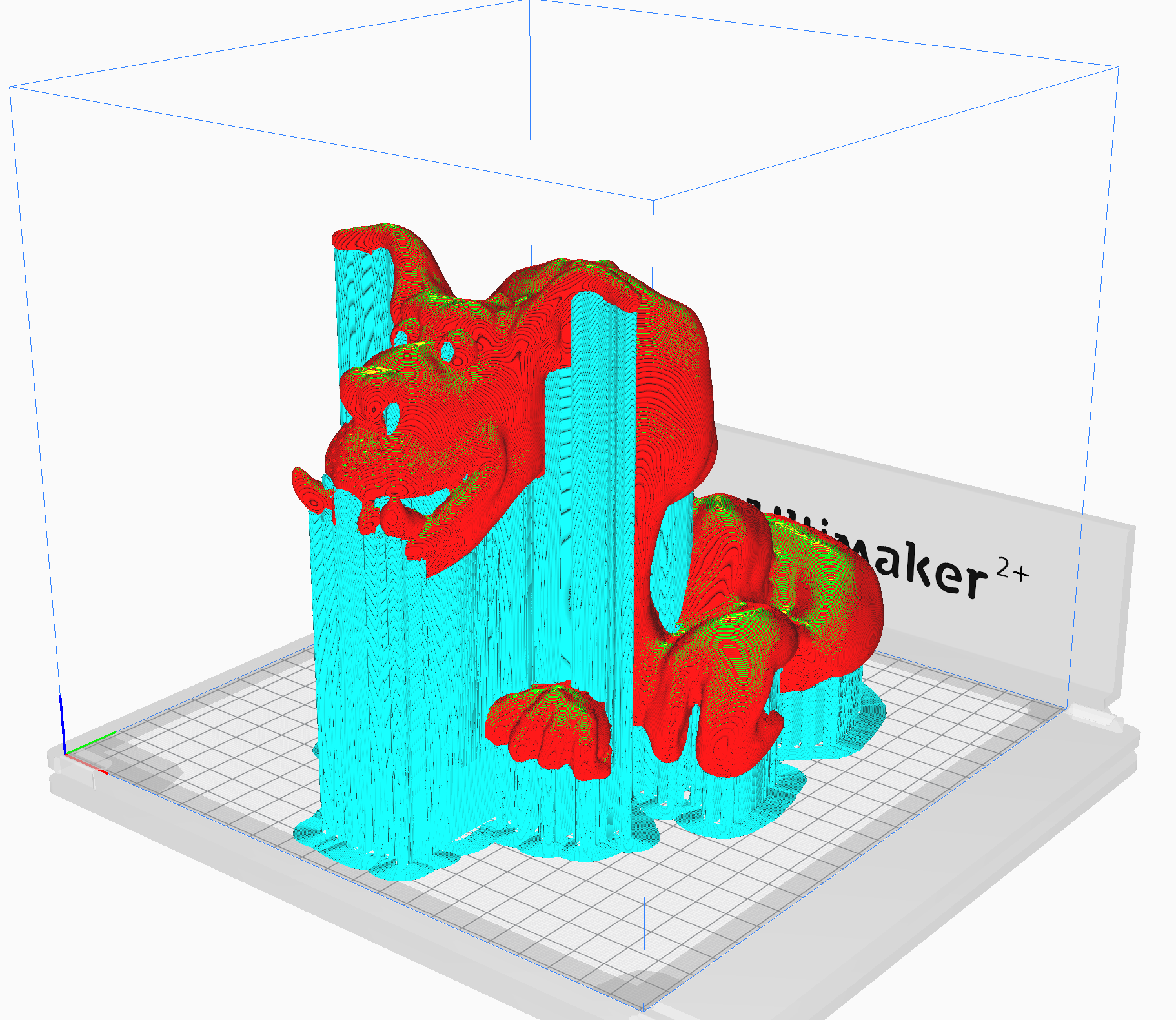Click the blue Z axis indicator line
The image size is (1176, 1020).
click(x=62, y=723)
